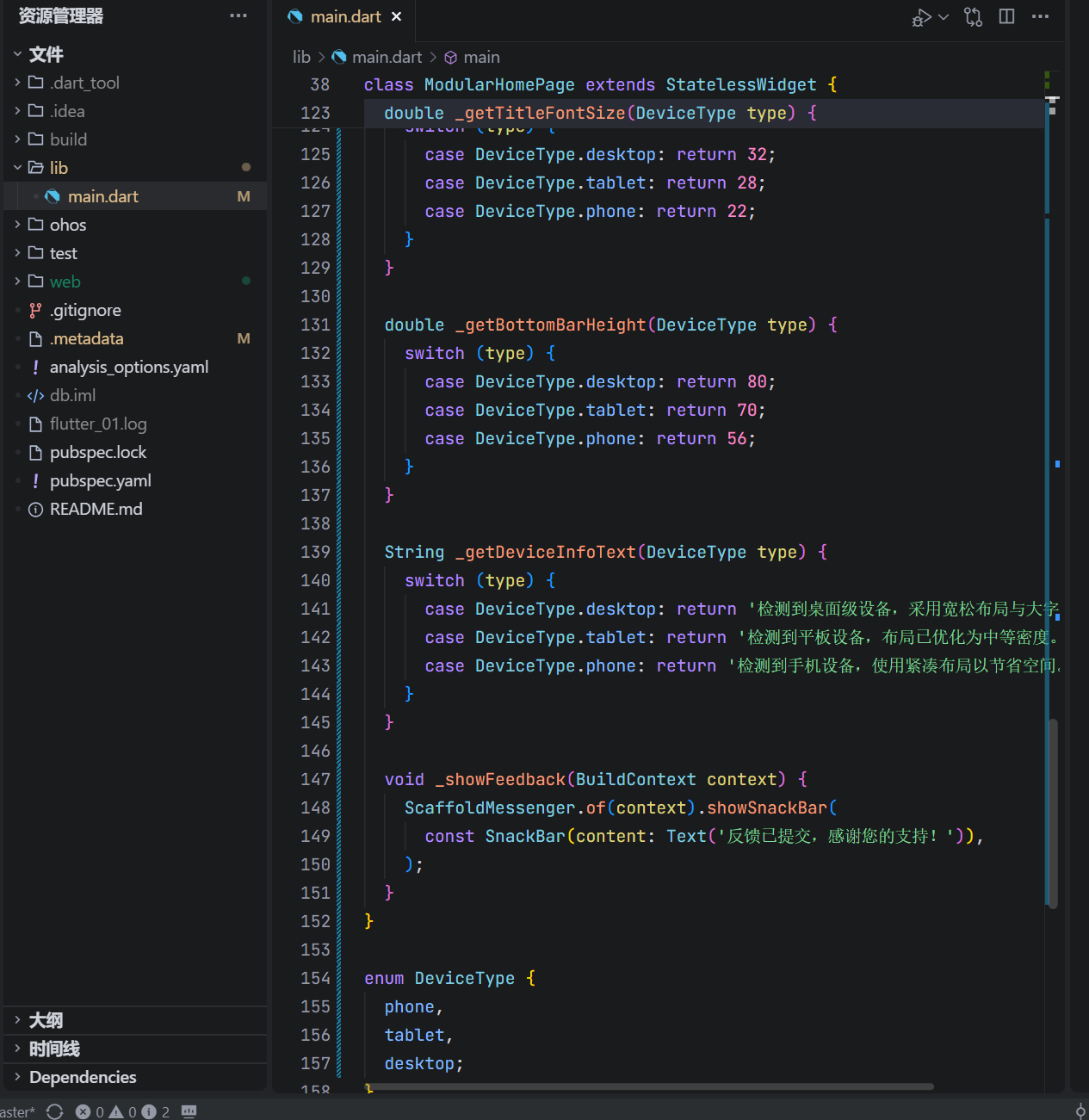Expand the web folder
The width and height of the screenshot is (1089, 1120).
pyautogui.click(x=135, y=282)
